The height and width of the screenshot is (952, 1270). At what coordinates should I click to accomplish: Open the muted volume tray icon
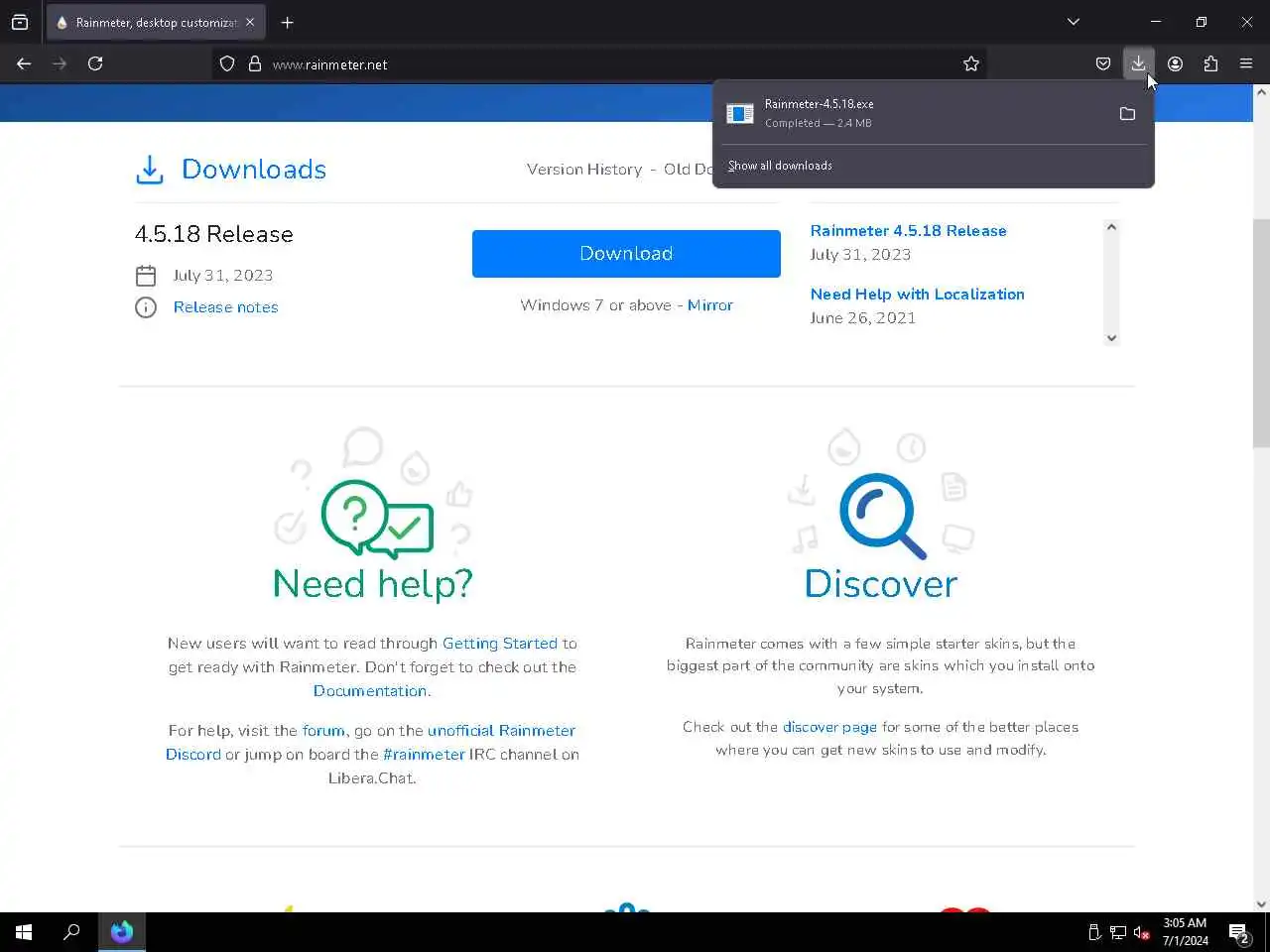pyautogui.click(x=1142, y=932)
